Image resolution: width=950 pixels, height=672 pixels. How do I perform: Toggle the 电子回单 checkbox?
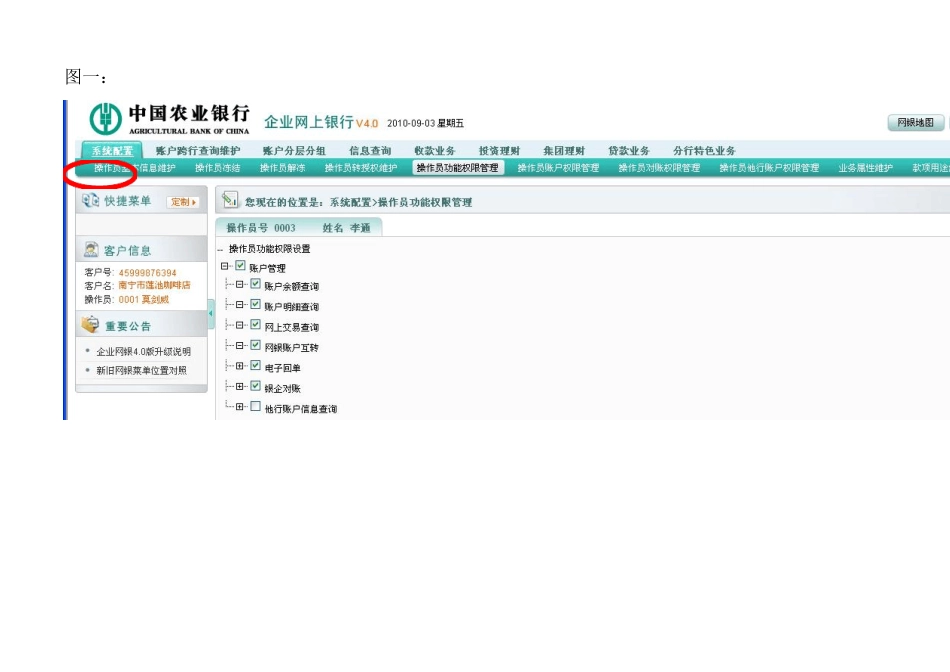[255, 366]
